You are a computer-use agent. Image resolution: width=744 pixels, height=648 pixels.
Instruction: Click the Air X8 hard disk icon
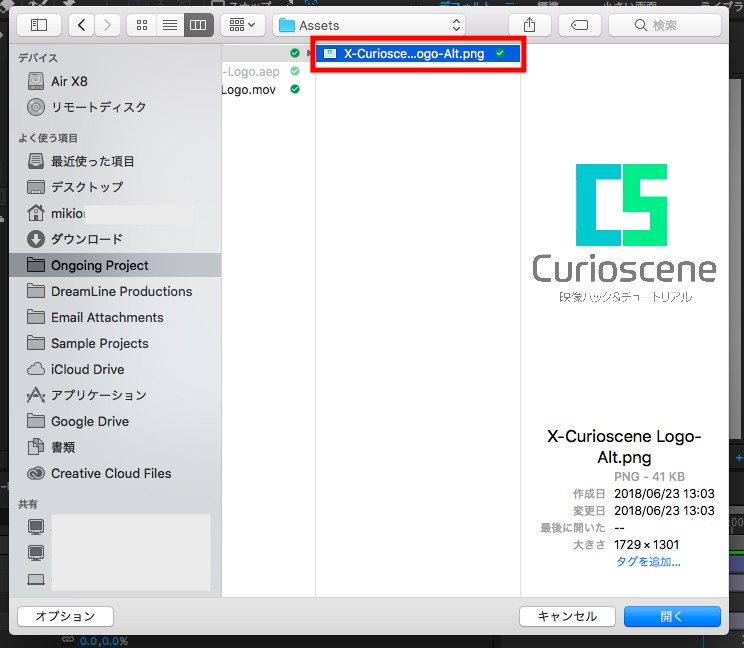(36, 81)
